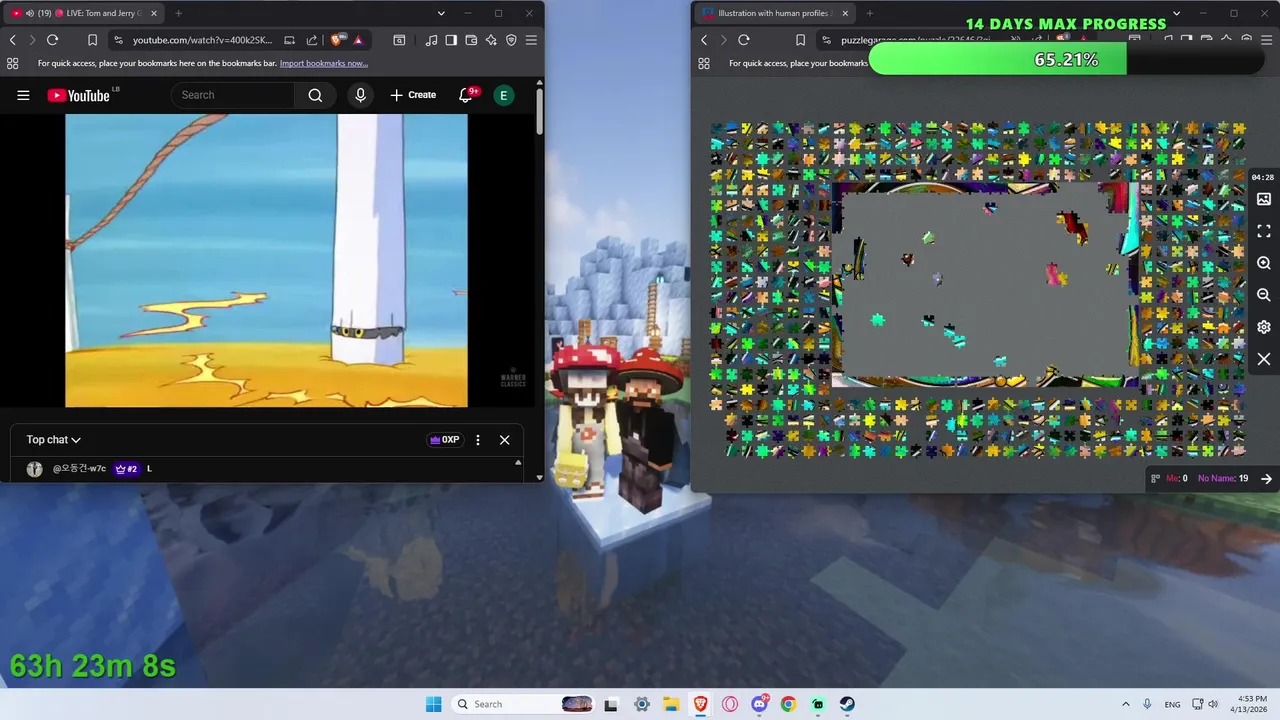
Task: Open the YouTube account avatar E
Action: [x=504, y=95]
